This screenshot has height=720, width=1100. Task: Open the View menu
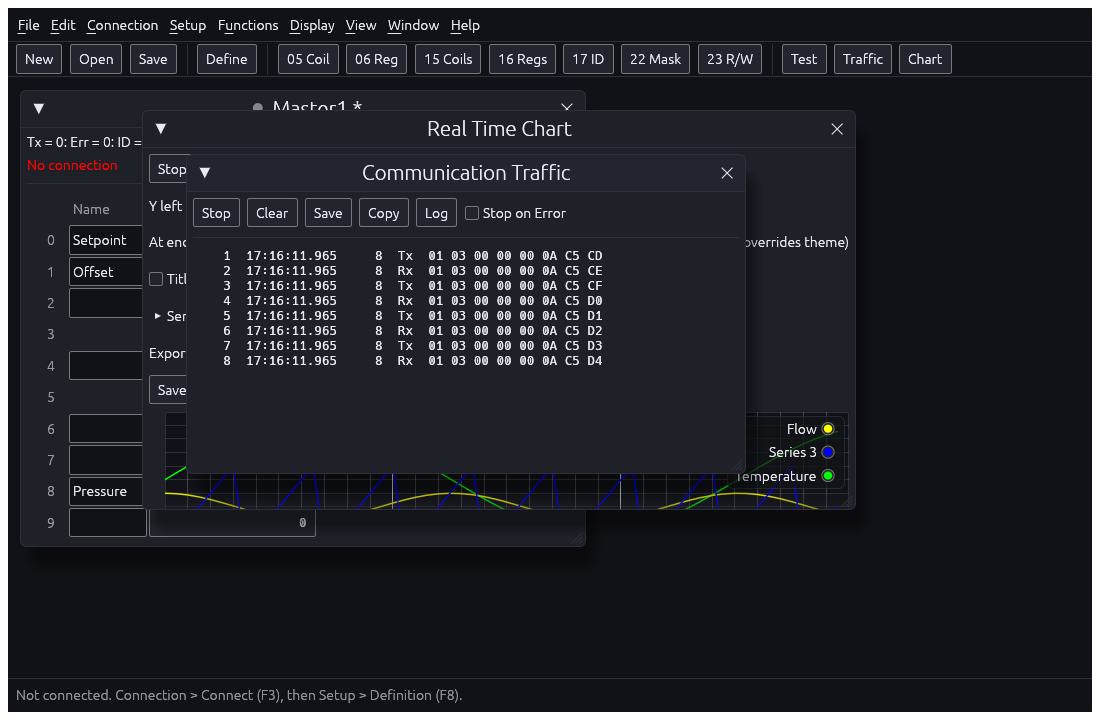click(361, 25)
